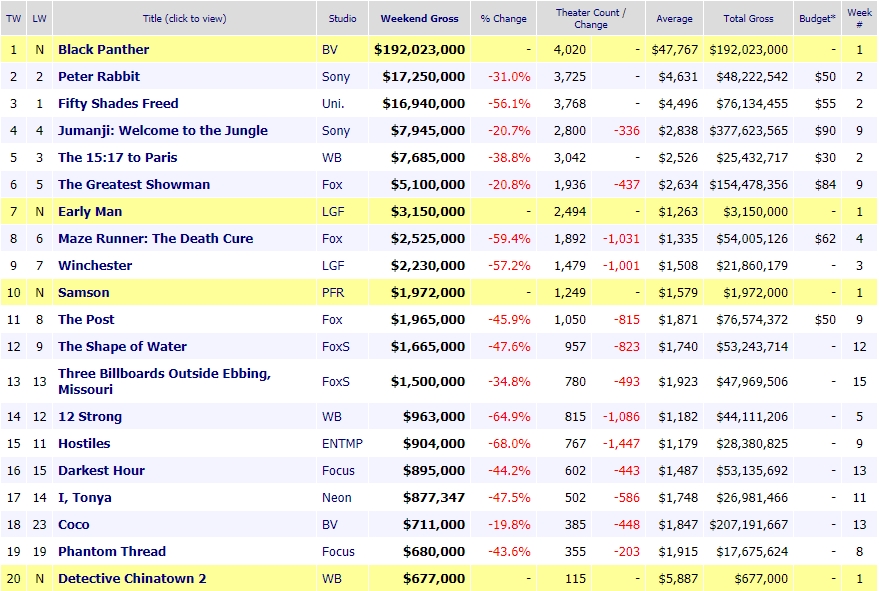
Task: Select the $1,263 average value
Action: (678, 211)
